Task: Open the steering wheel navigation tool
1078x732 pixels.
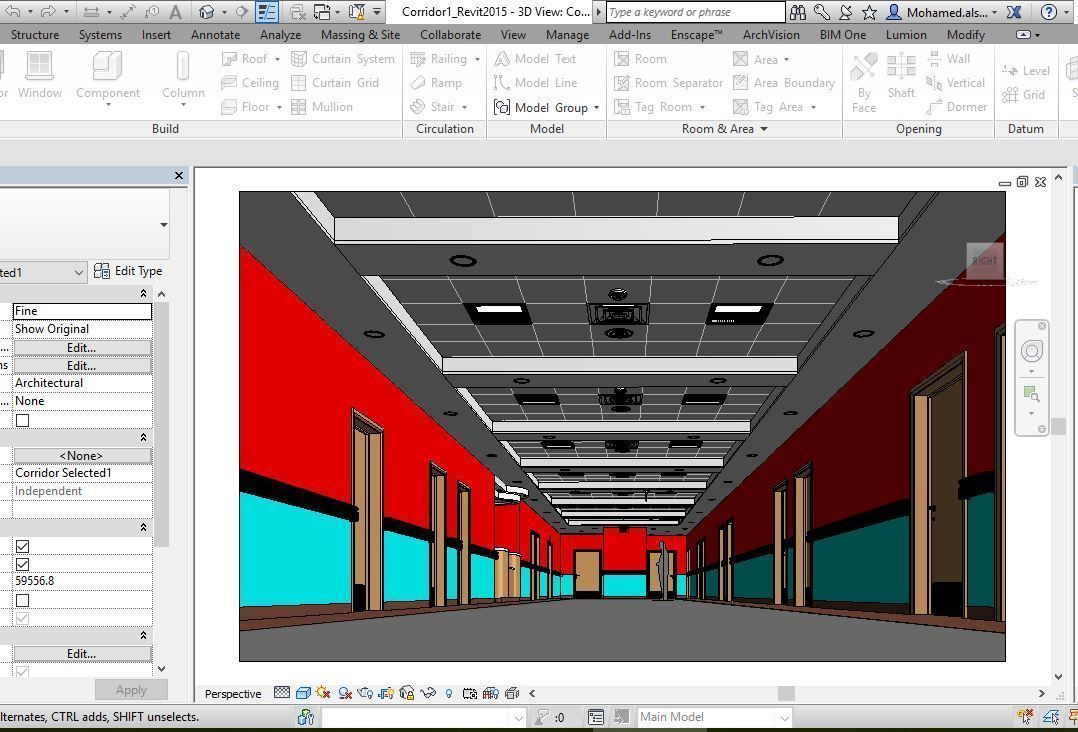Action: [1031, 351]
